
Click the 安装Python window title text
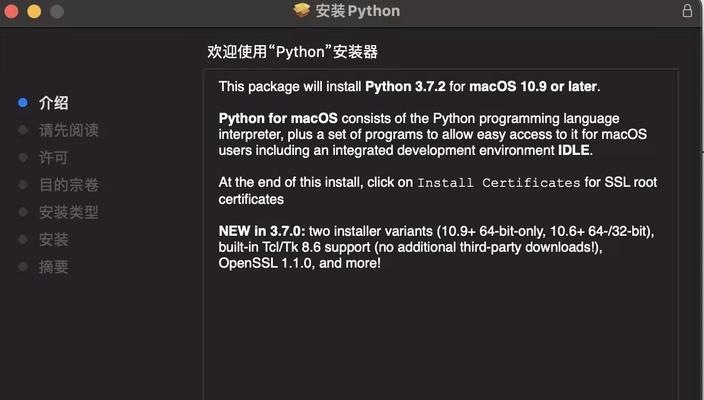point(357,11)
